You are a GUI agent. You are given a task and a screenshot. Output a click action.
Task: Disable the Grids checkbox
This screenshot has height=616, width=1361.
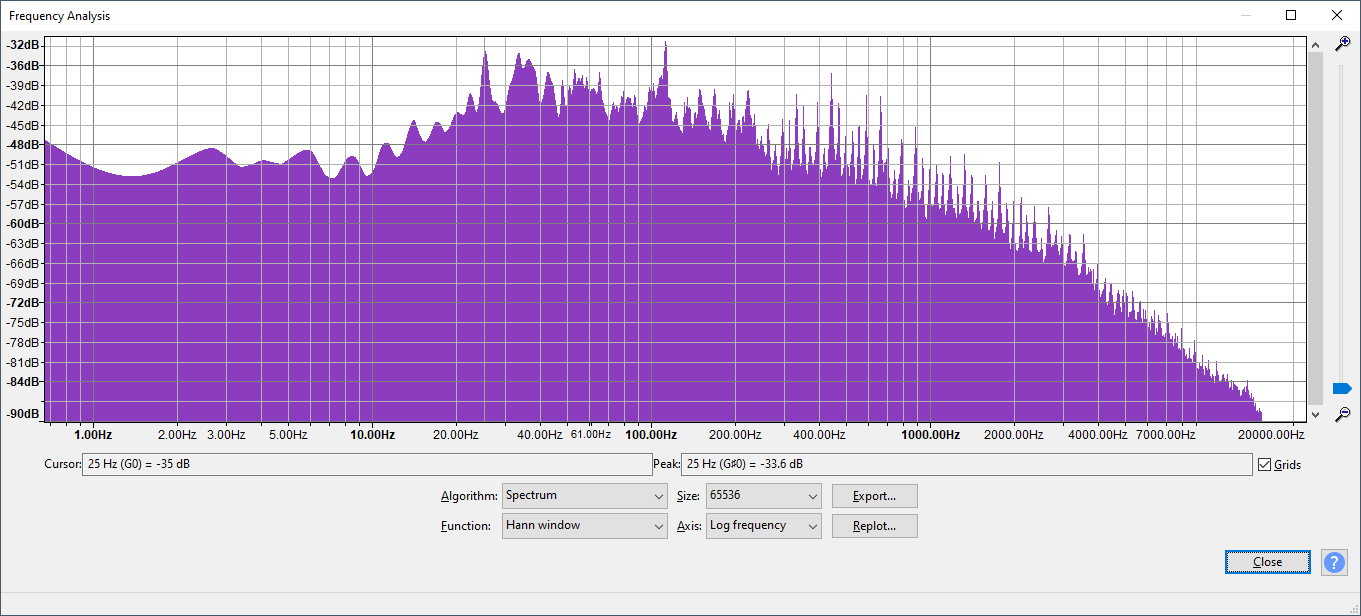tap(1265, 464)
